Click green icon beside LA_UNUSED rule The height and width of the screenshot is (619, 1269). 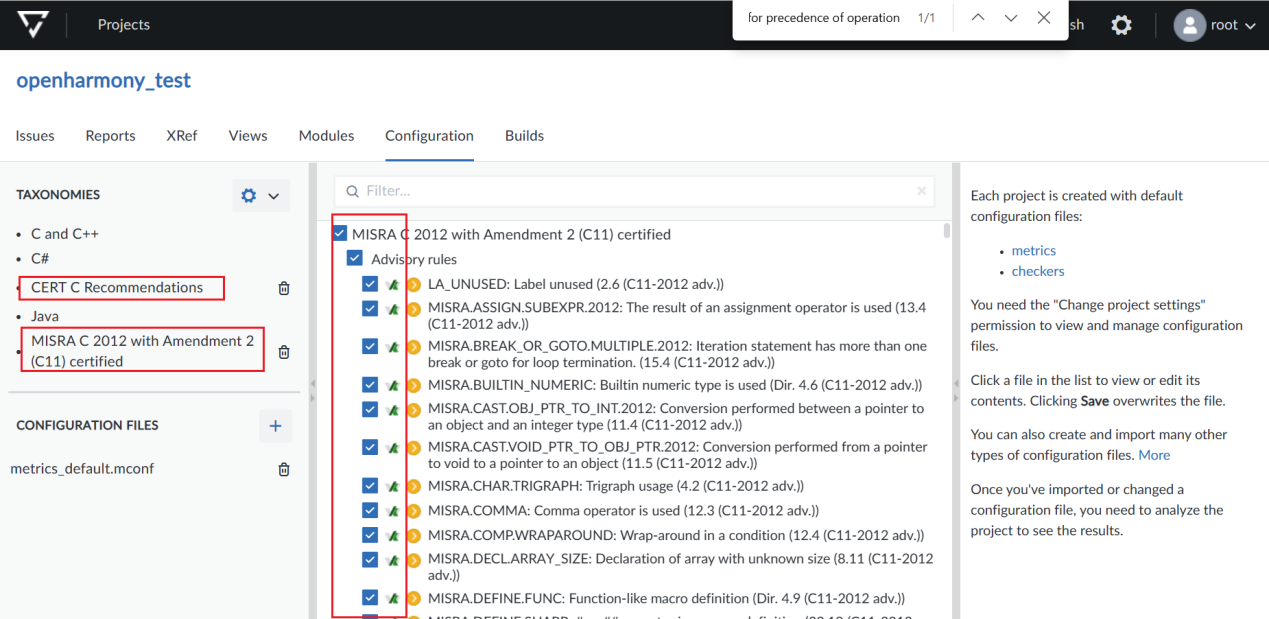coord(393,285)
